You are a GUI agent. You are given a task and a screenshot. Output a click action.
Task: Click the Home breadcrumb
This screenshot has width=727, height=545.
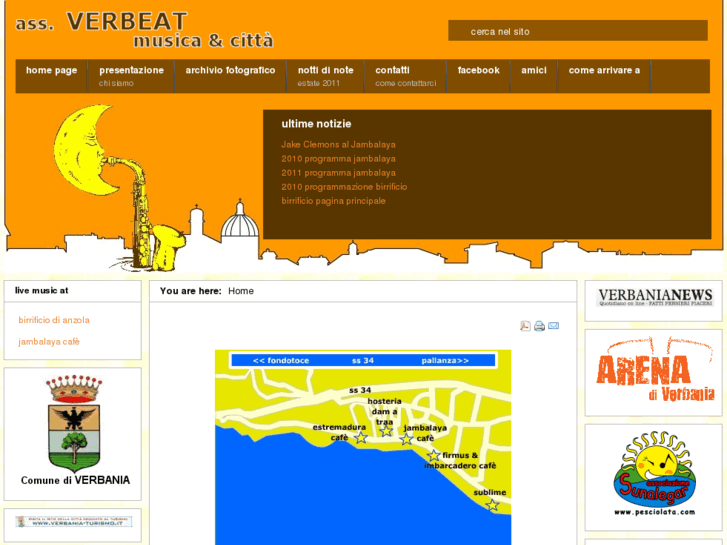click(241, 291)
